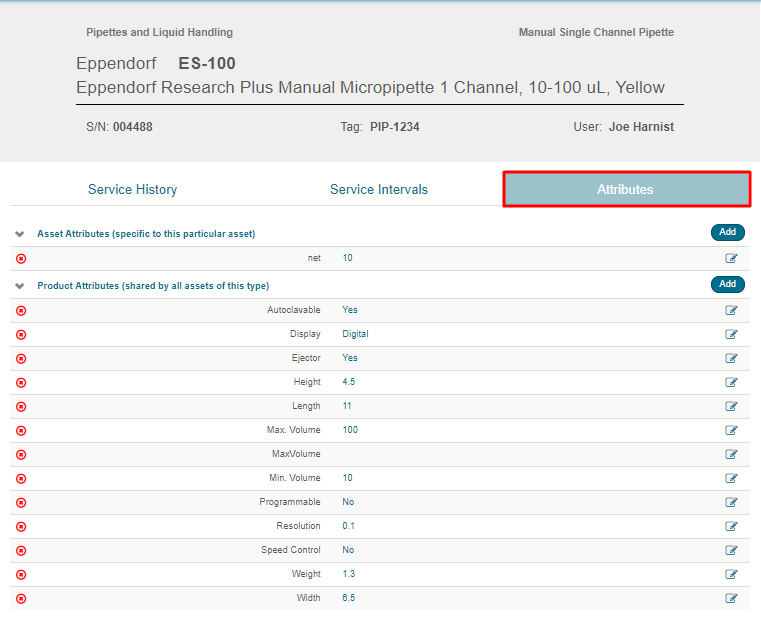Viewport: 761px width, 624px height.
Task: Click the Width value 6.5
Action: point(348,598)
